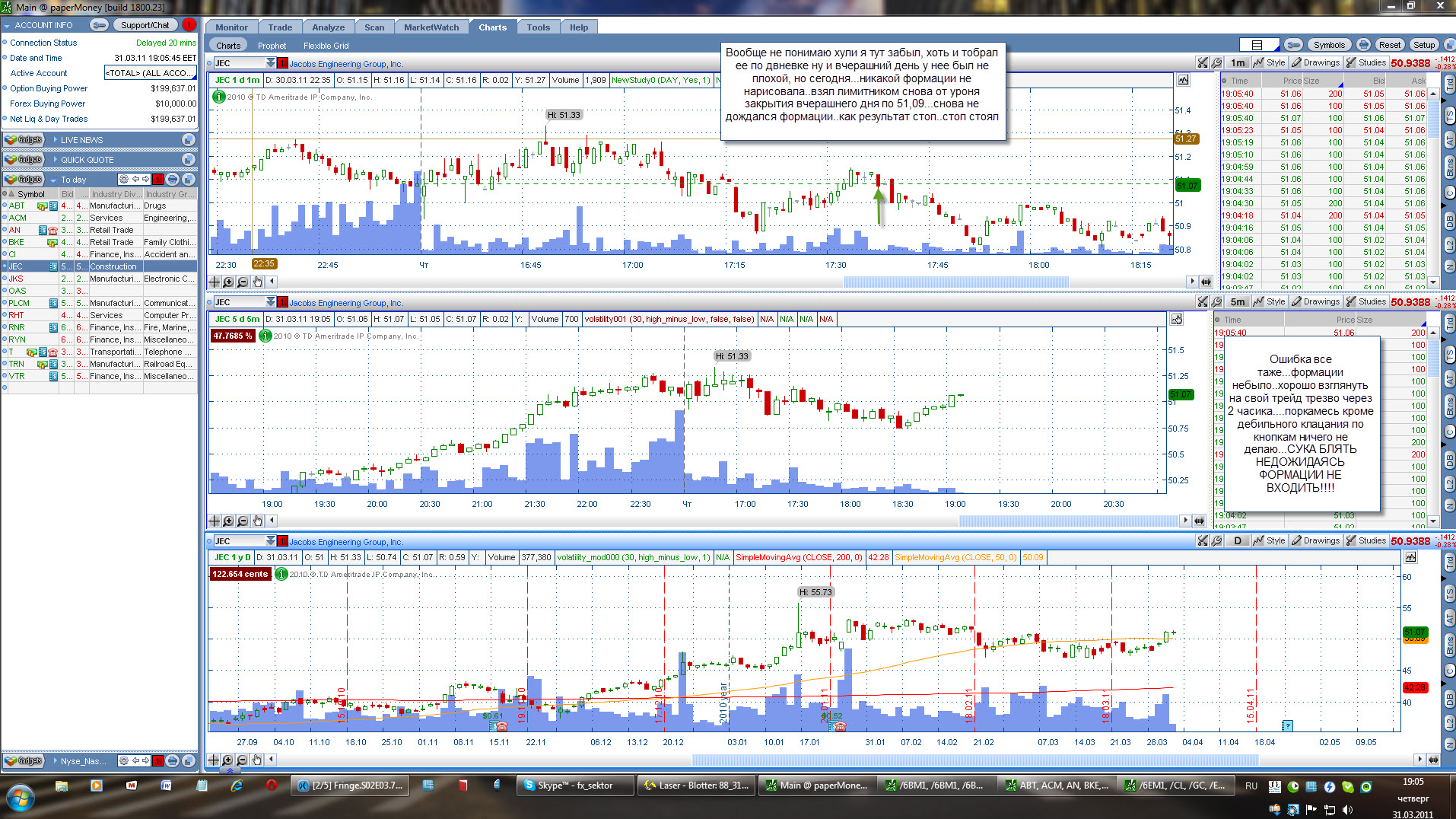Collapse the Account Info panel
1456x819 pixels.
(7, 25)
